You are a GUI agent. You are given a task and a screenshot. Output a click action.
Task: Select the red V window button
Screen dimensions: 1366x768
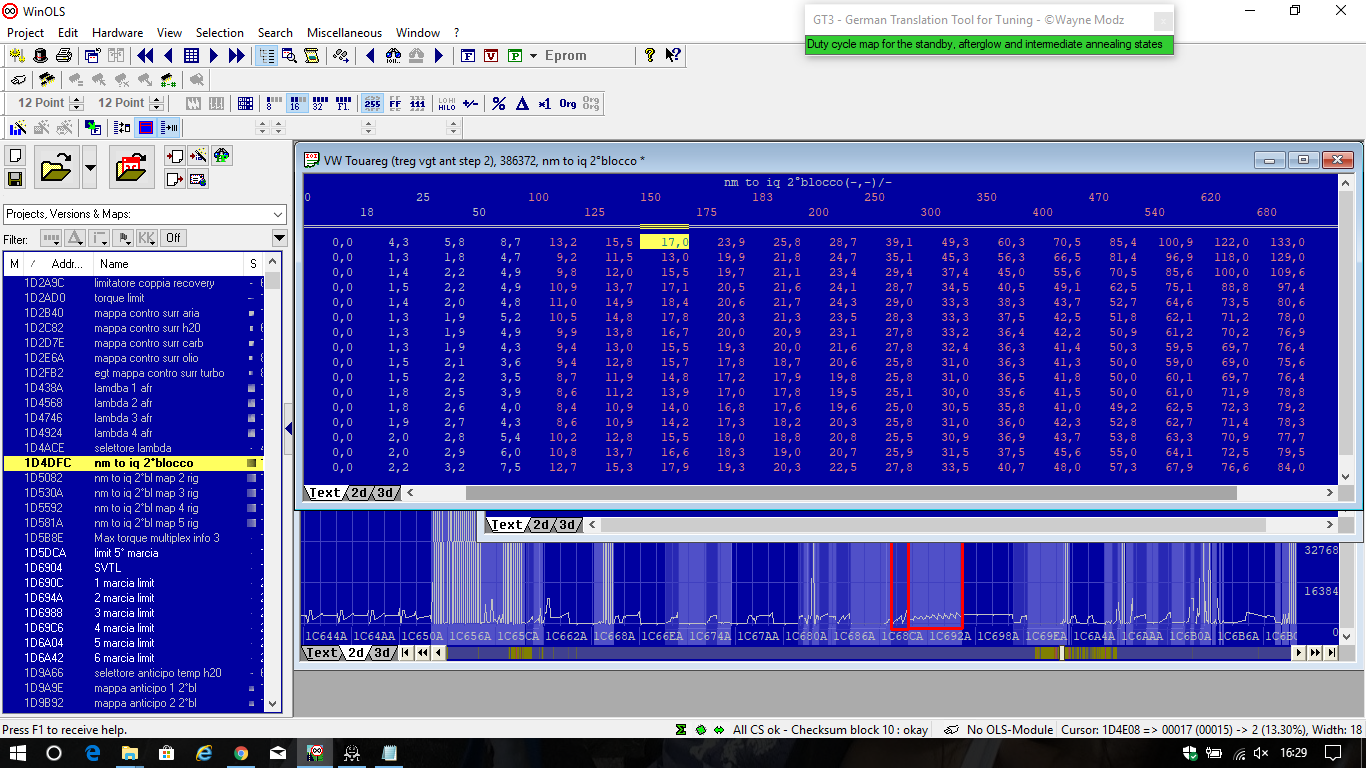pyautogui.click(x=491, y=55)
